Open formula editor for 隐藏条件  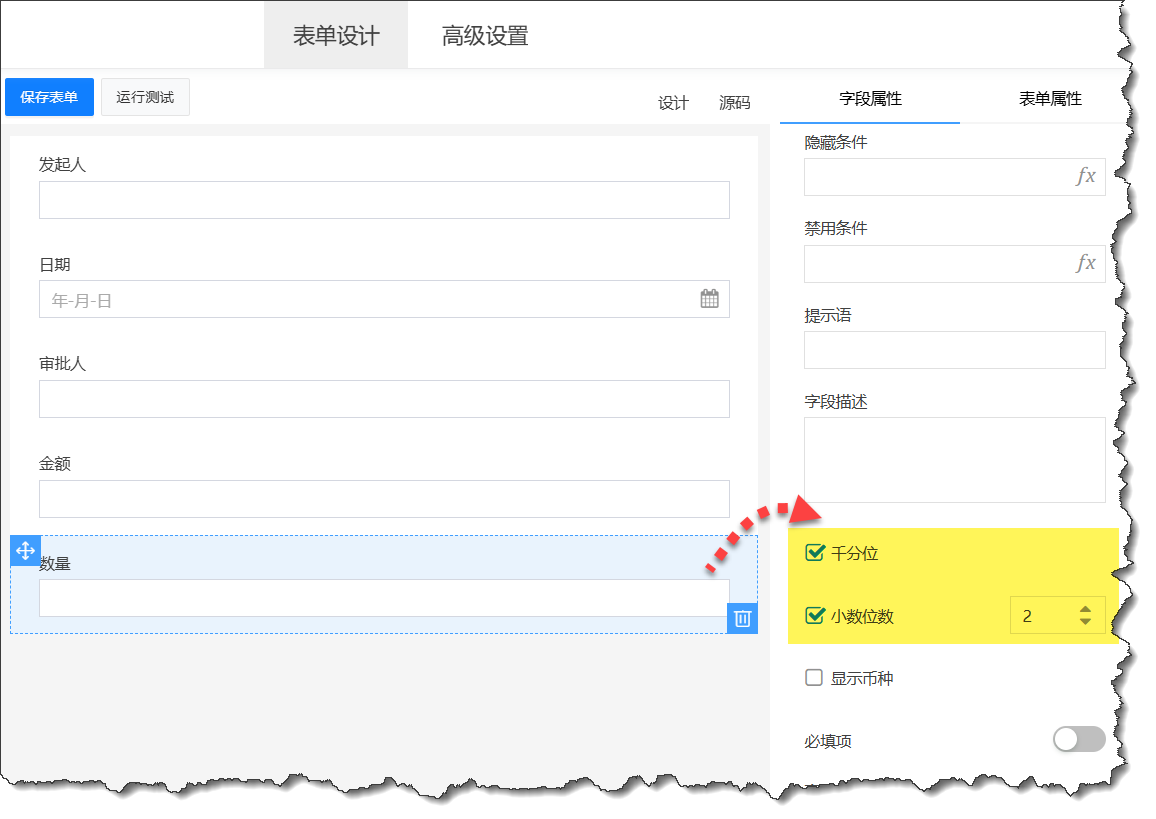pos(1085,177)
